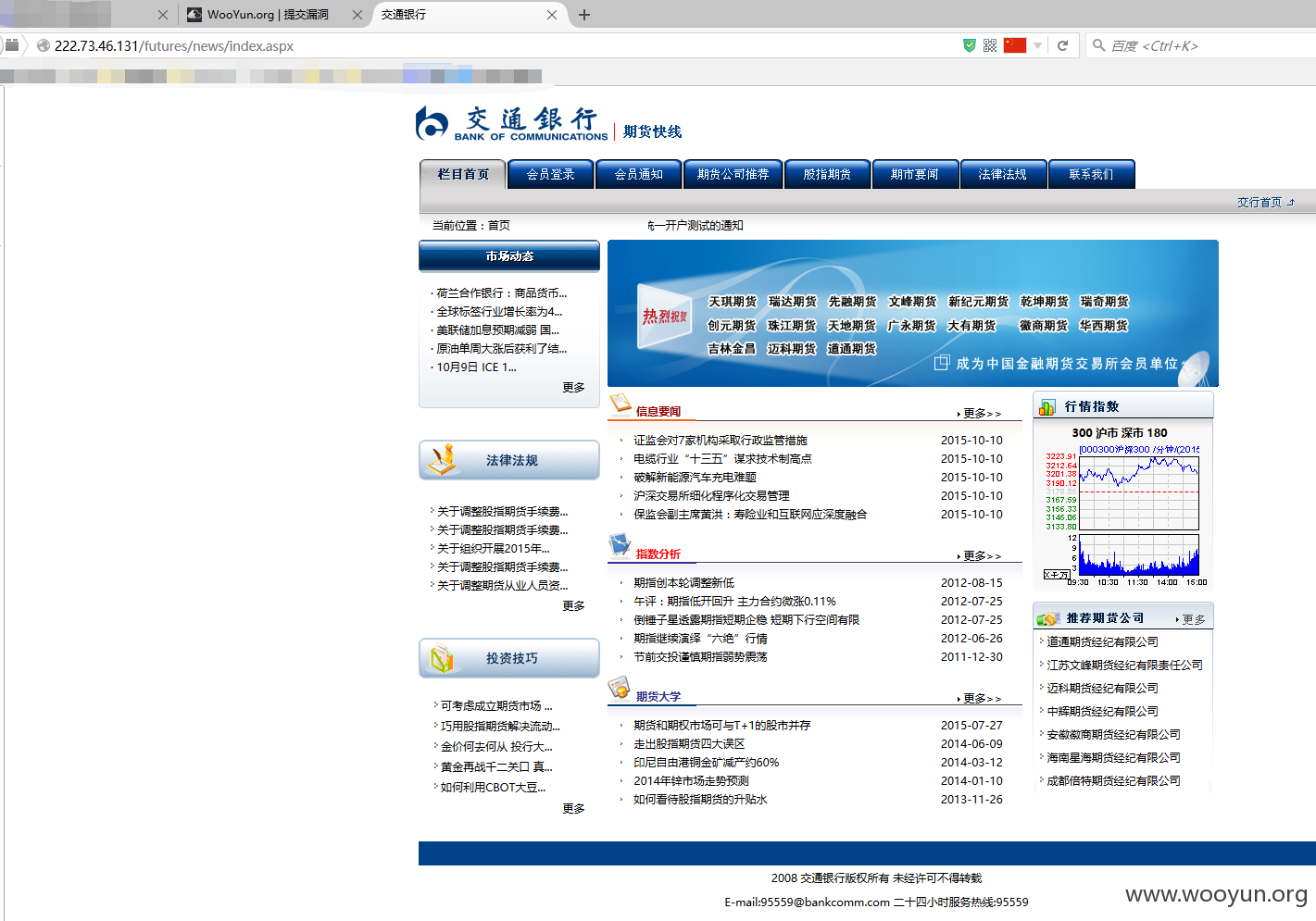Click 更多 under 投资技巧 list
Viewport: 1316px width, 921px height.
[573, 808]
